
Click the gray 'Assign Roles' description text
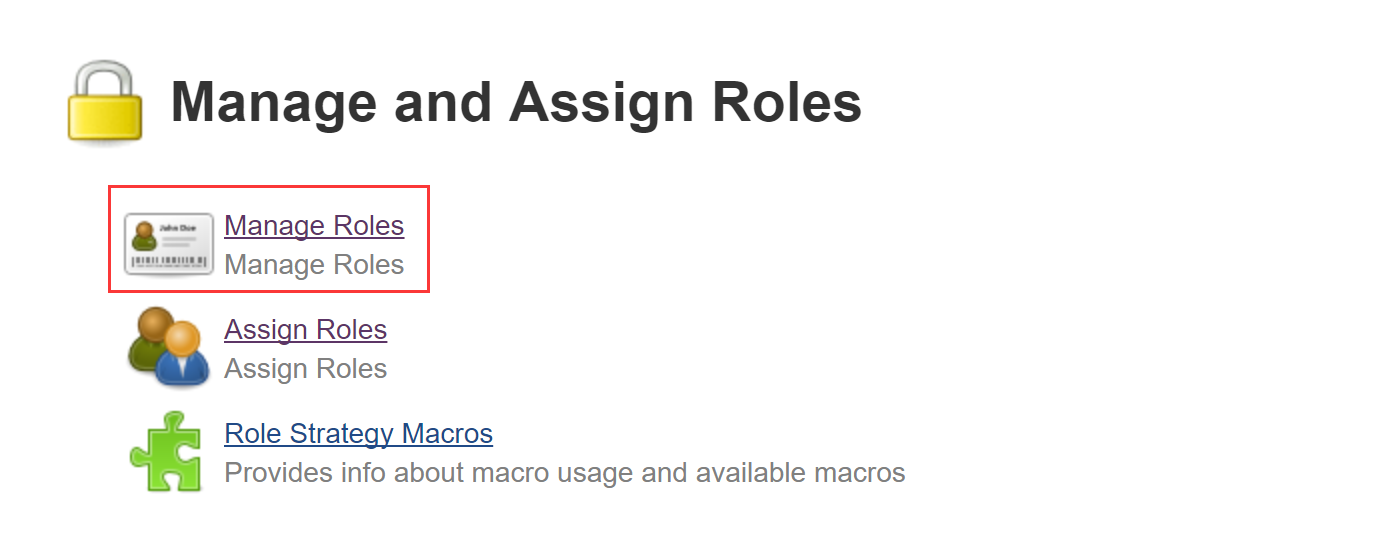click(305, 369)
